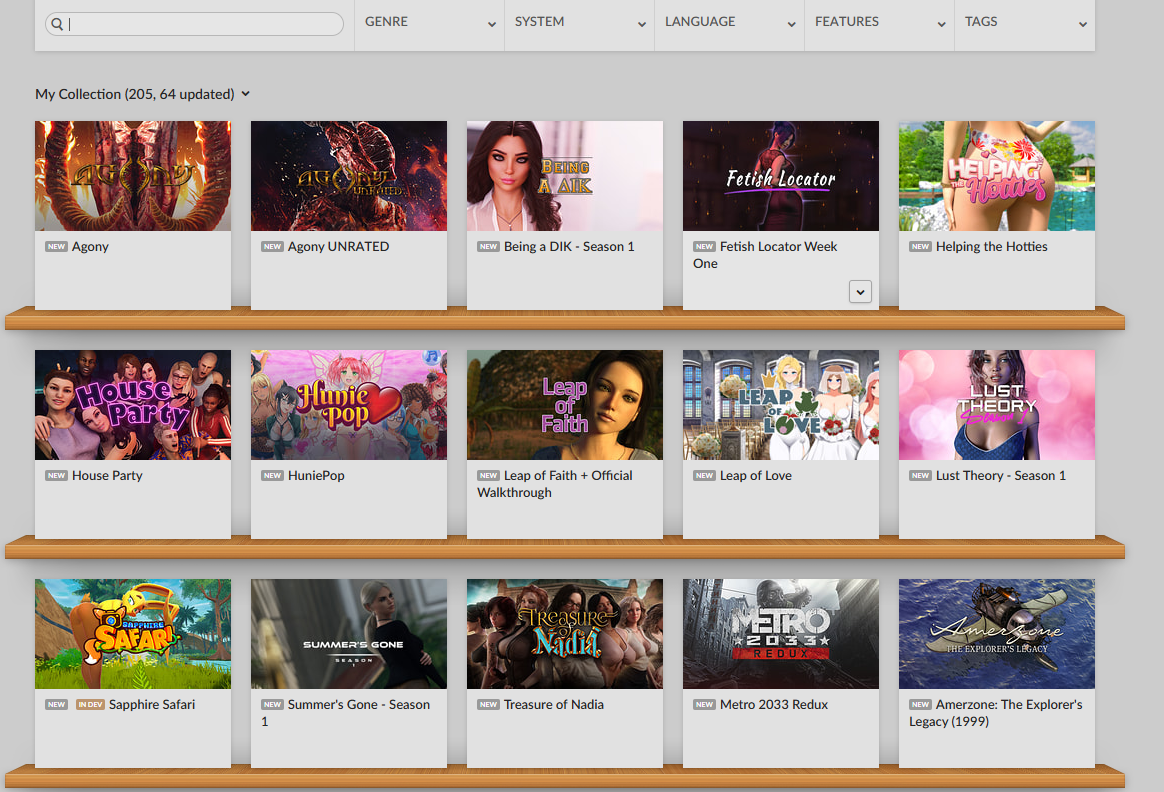Open the Agony UNRATED game cover
Screen dimensions: 1164x792
tap(349, 176)
